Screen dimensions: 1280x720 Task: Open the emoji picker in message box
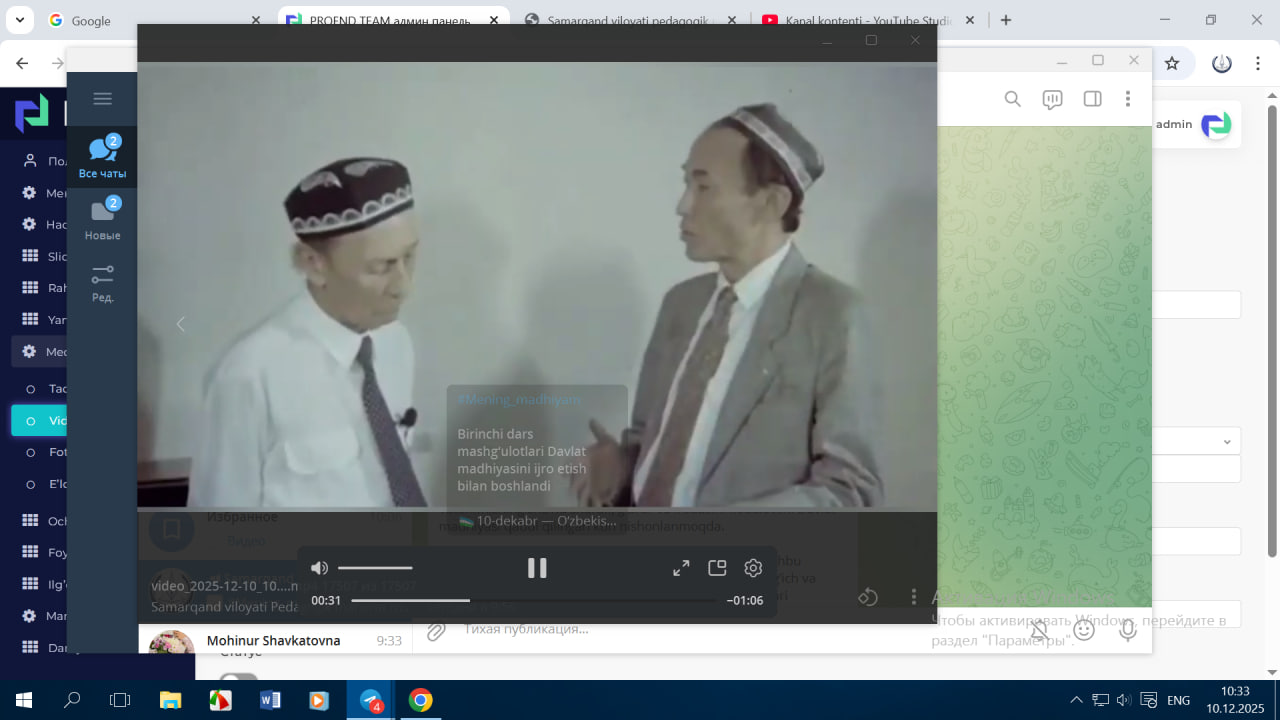1084,630
